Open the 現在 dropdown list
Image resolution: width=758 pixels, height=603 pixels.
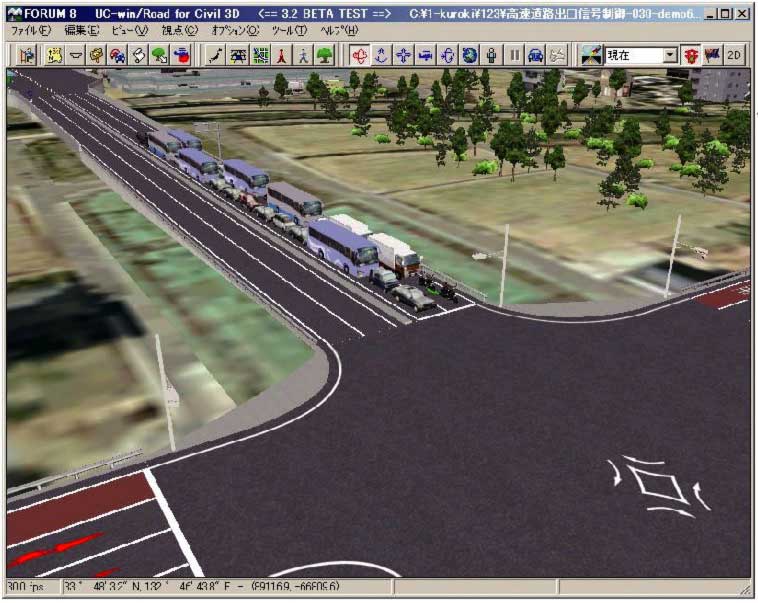tap(670, 55)
